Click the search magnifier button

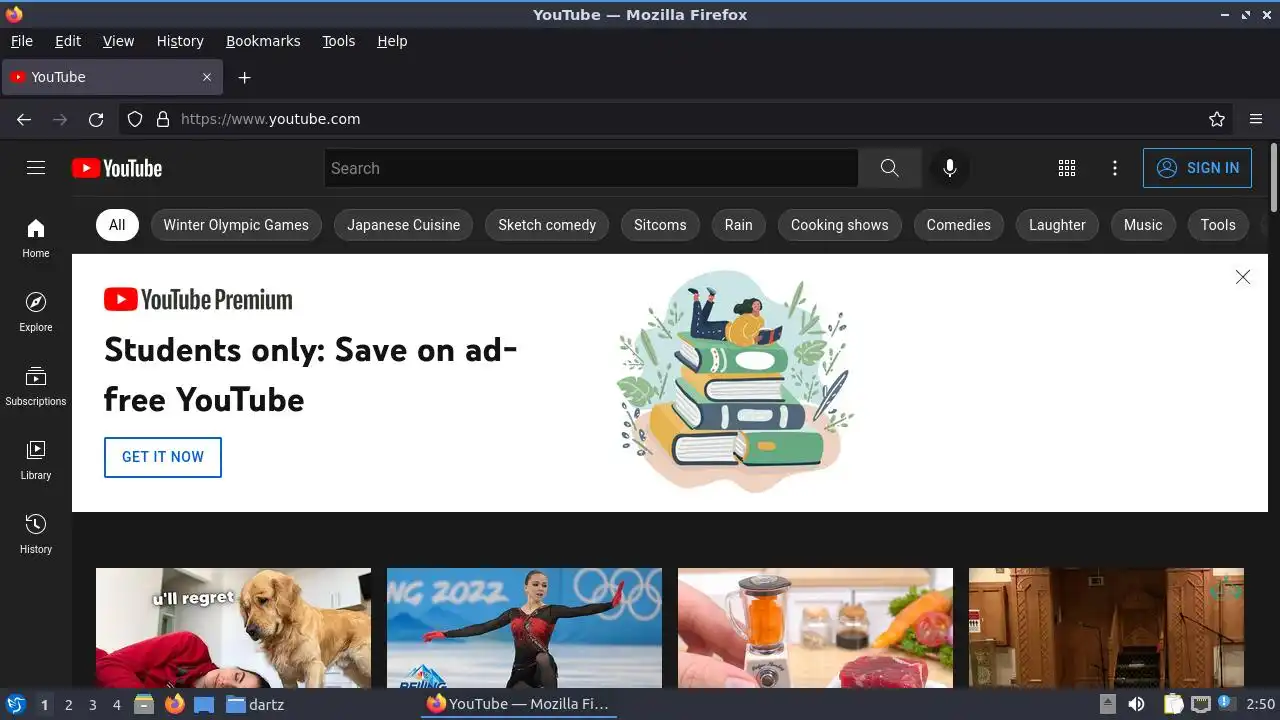click(x=890, y=168)
